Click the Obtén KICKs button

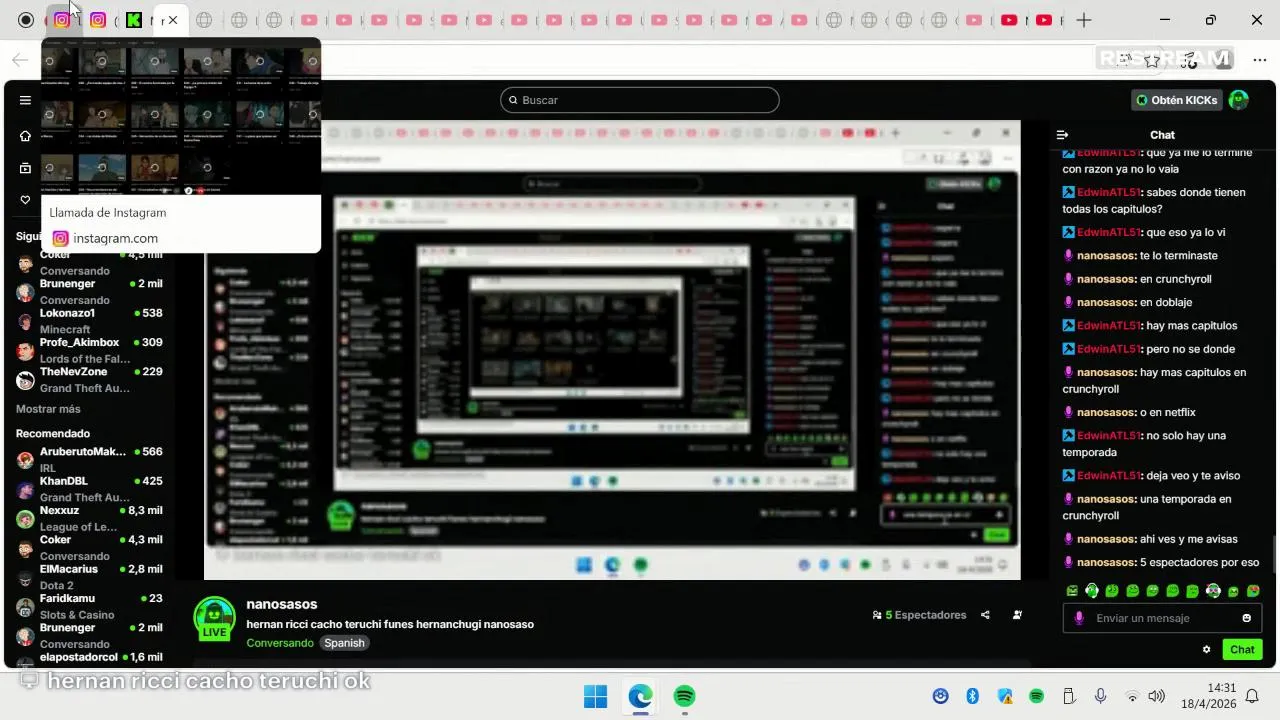click(1177, 100)
